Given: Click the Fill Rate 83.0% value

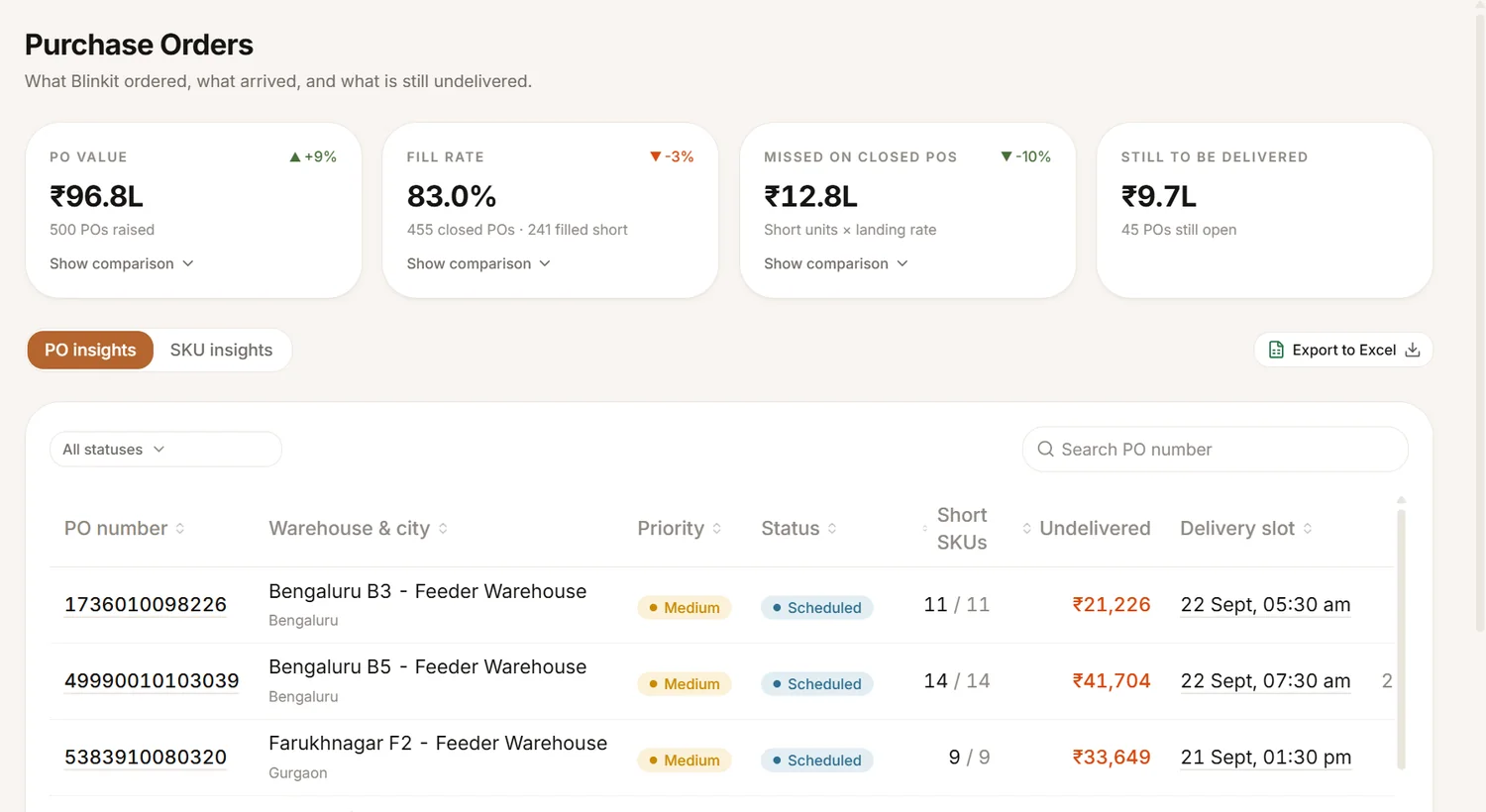Looking at the screenshot, I should click(451, 196).
